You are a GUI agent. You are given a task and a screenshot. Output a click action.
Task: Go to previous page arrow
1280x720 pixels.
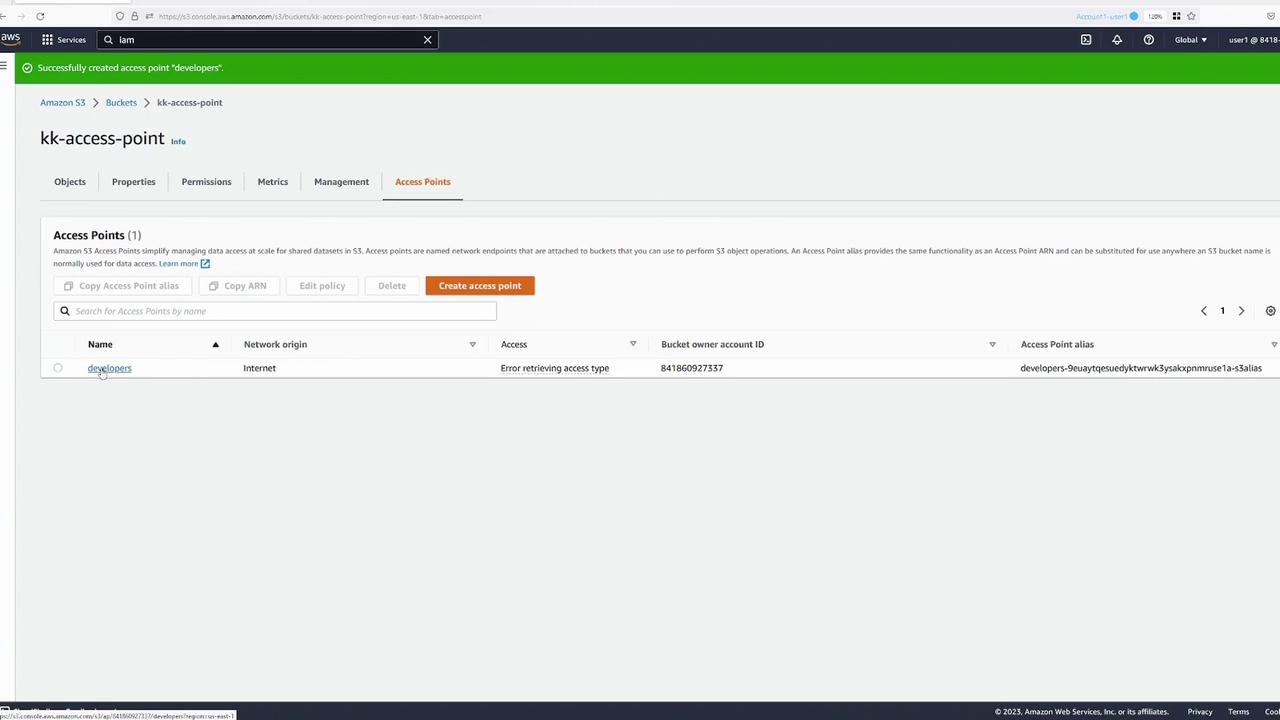pos(1204,311)
